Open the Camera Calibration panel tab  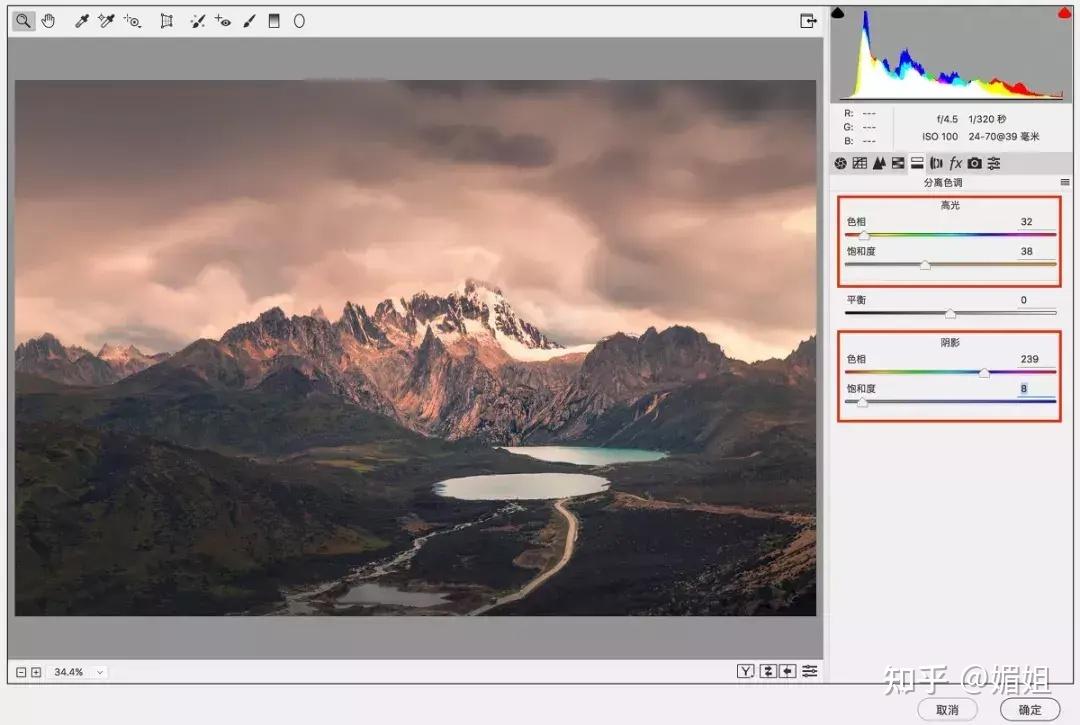(975, 163)
